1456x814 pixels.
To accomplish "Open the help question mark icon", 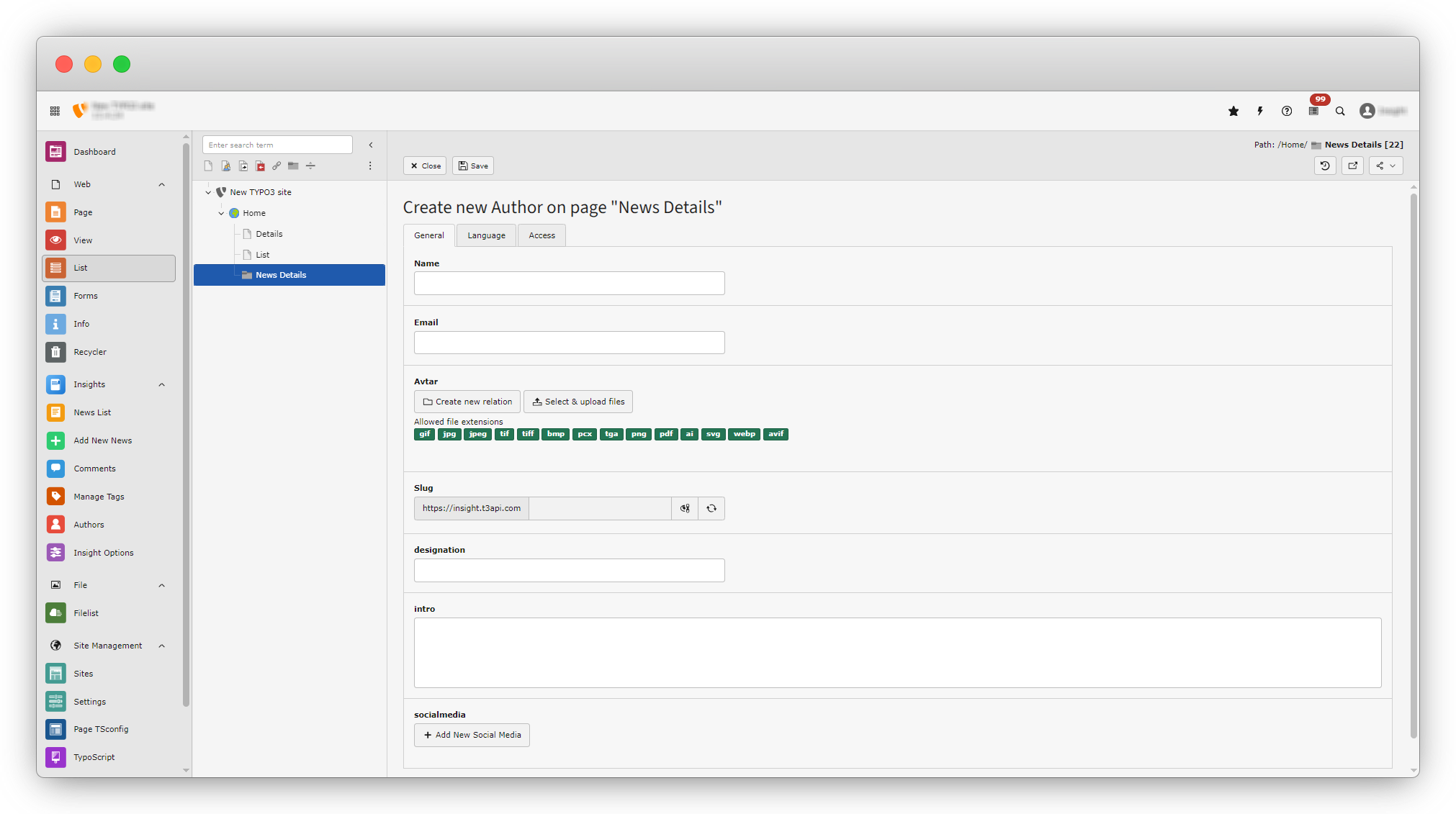I will point(1287,111).
